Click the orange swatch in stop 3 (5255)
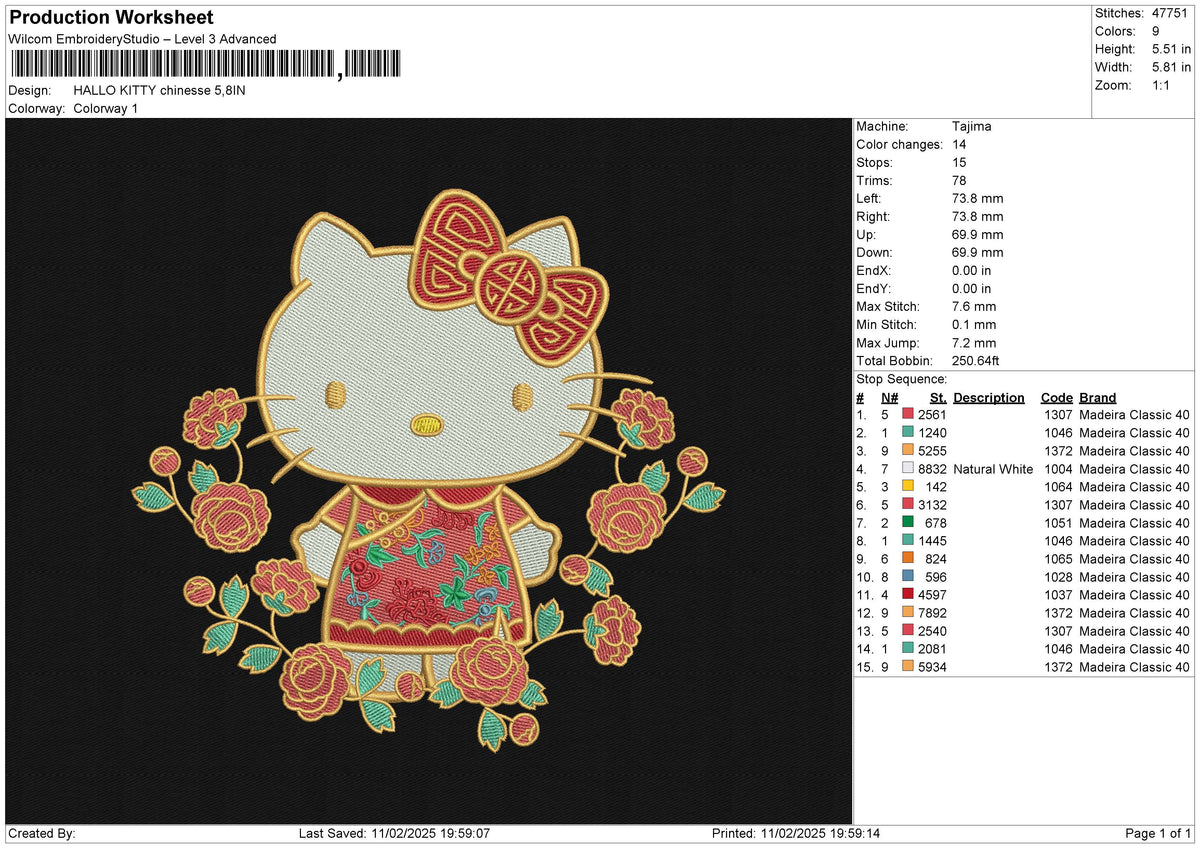1200x848 pixels. pos(908,451)
